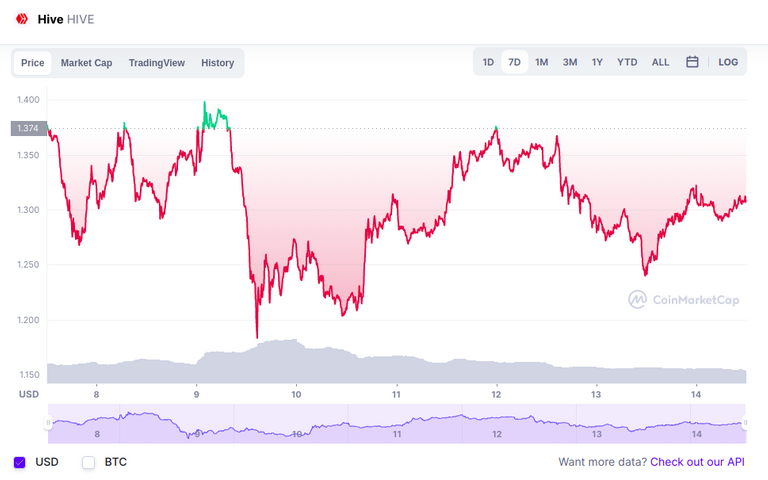Click the date 14 x-axis label
Viewport: 768px width, 480px height.
[x=696, y=394]
